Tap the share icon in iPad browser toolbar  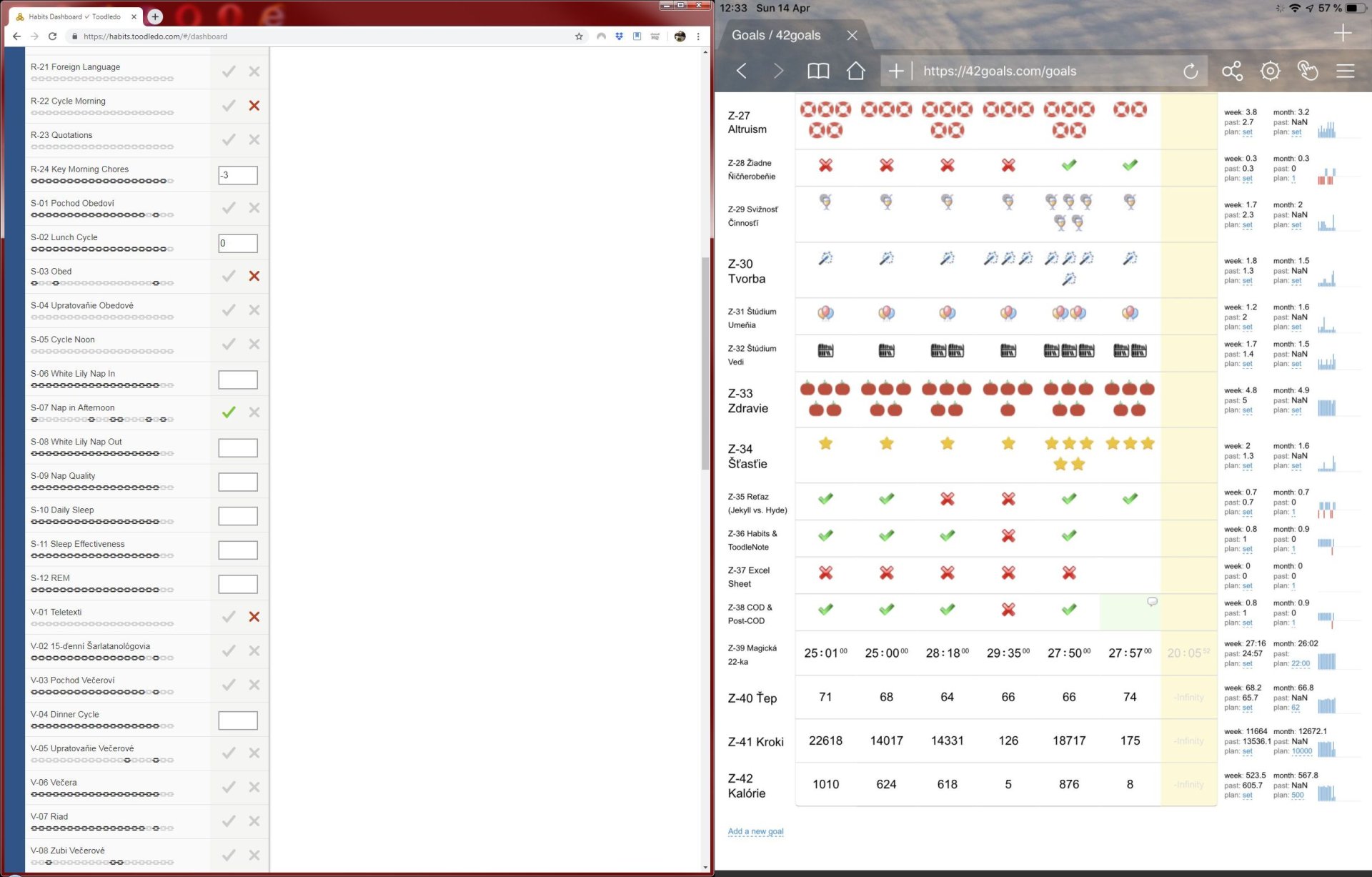tap(1232, 71)
